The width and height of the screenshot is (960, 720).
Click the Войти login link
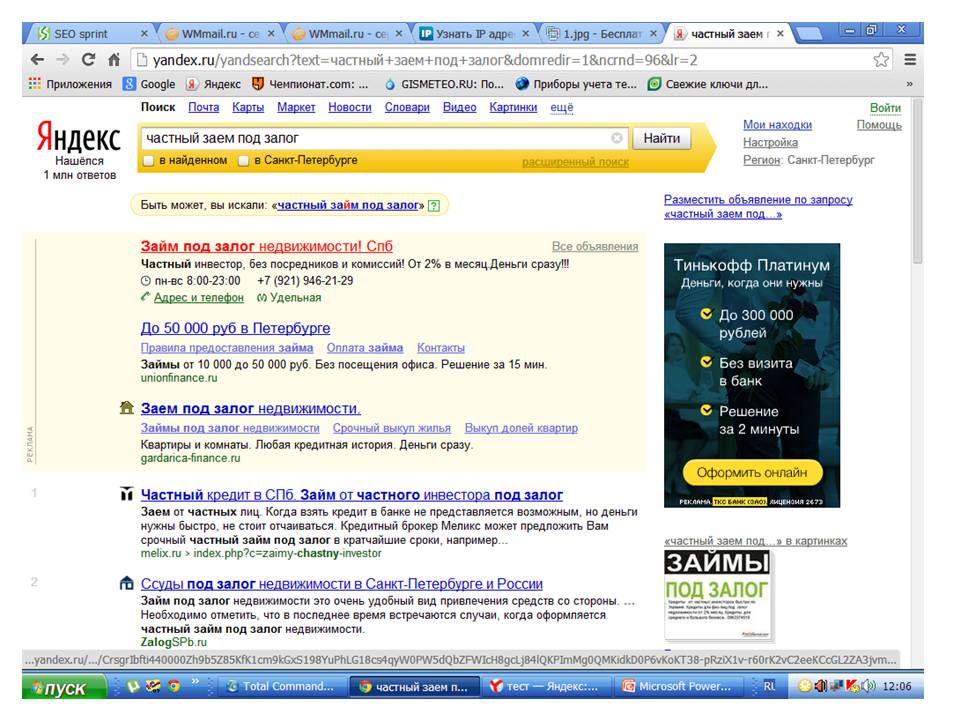pyautogui.click(x=885, y=108)
